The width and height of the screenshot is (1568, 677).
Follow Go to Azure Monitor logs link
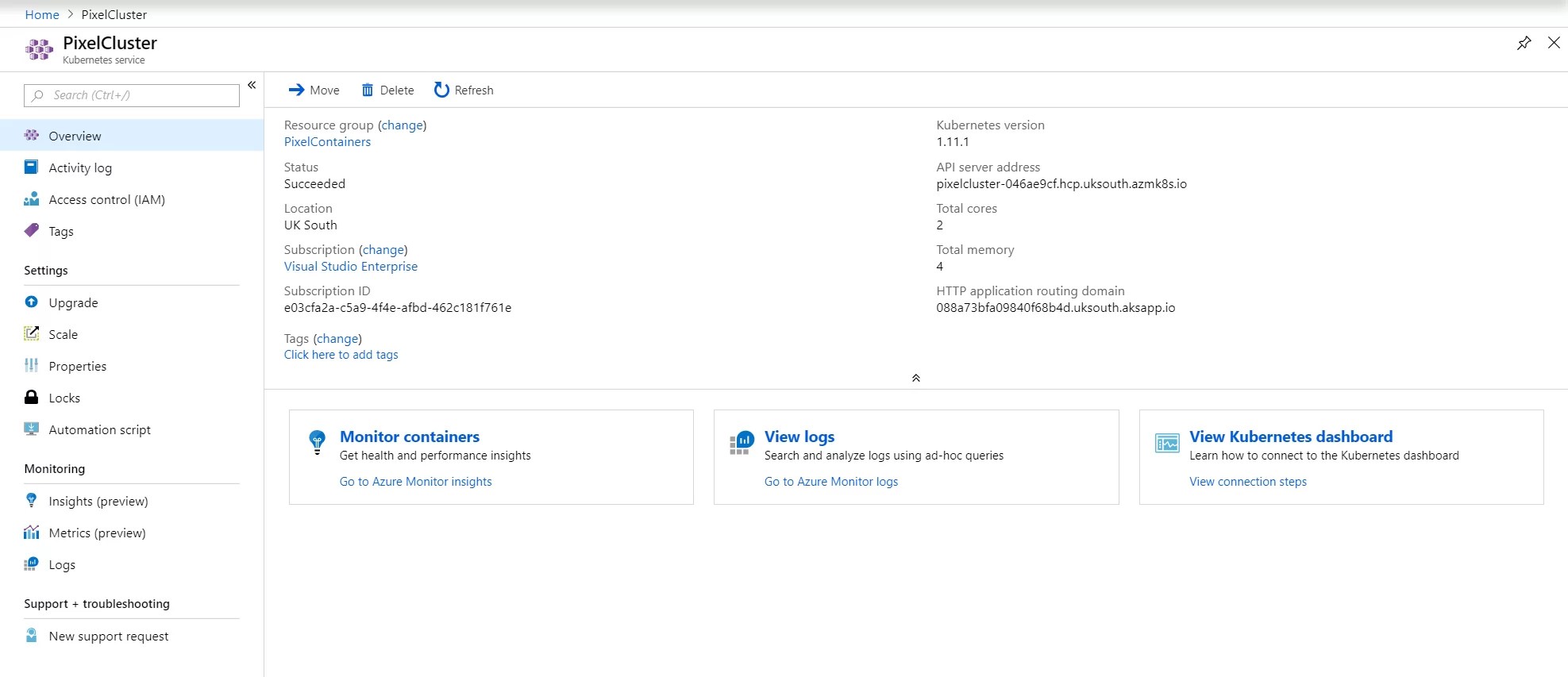(x=831, y=482)
